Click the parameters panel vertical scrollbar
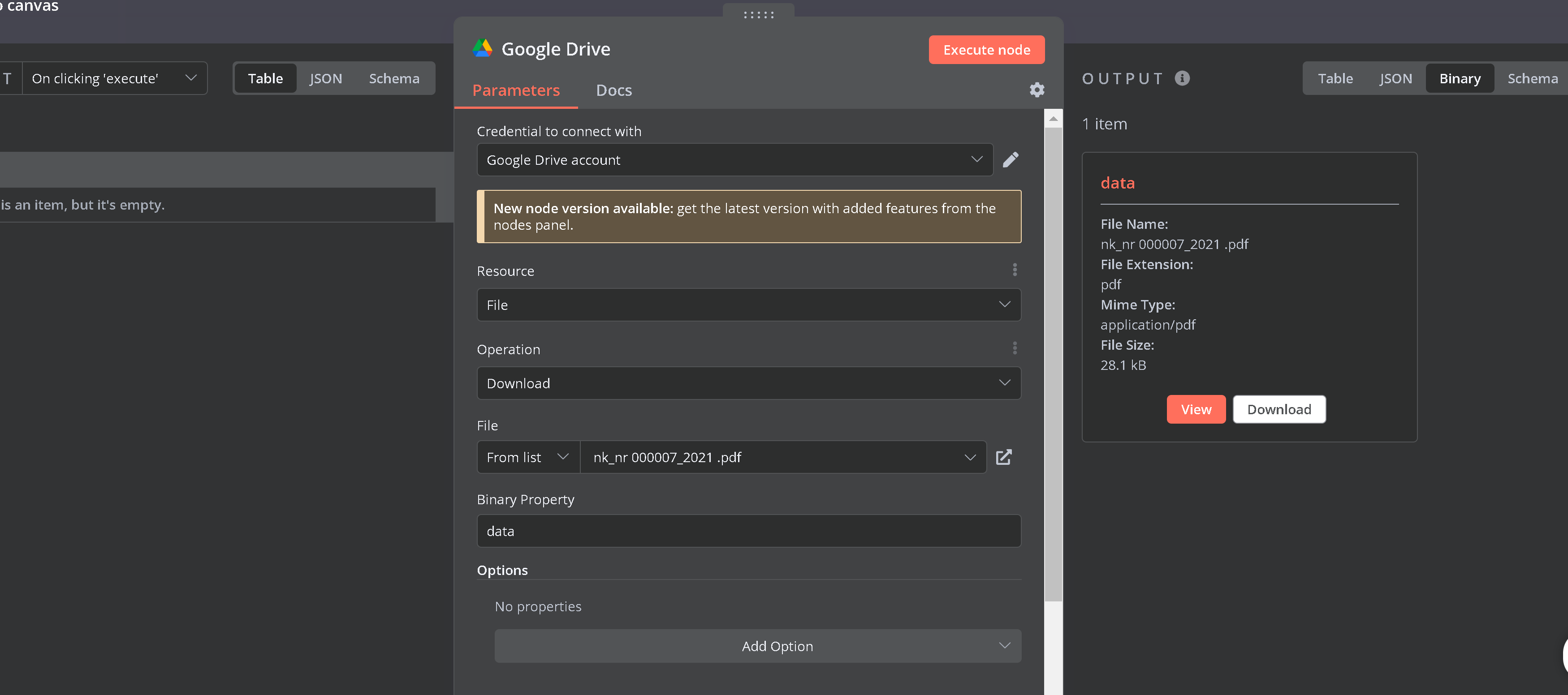The width and height of the screenshot is (1568, 695). pos(1053,365)
